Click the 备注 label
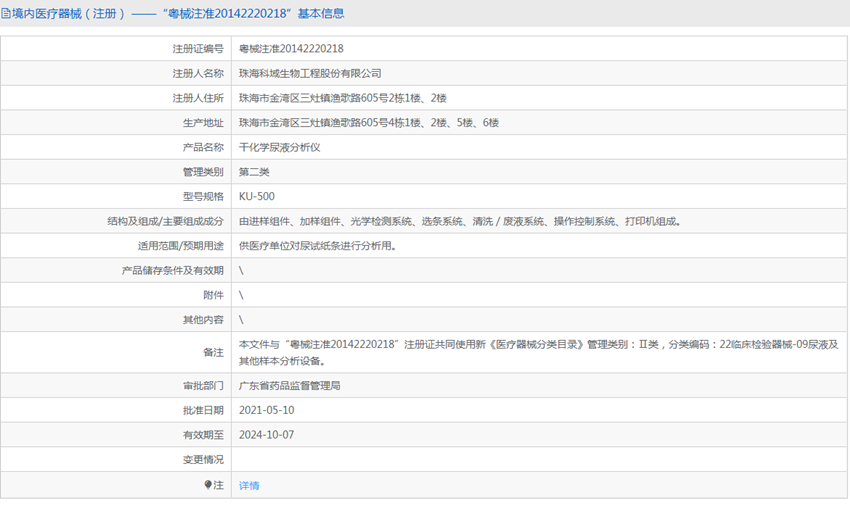 (x=213, y=353)
